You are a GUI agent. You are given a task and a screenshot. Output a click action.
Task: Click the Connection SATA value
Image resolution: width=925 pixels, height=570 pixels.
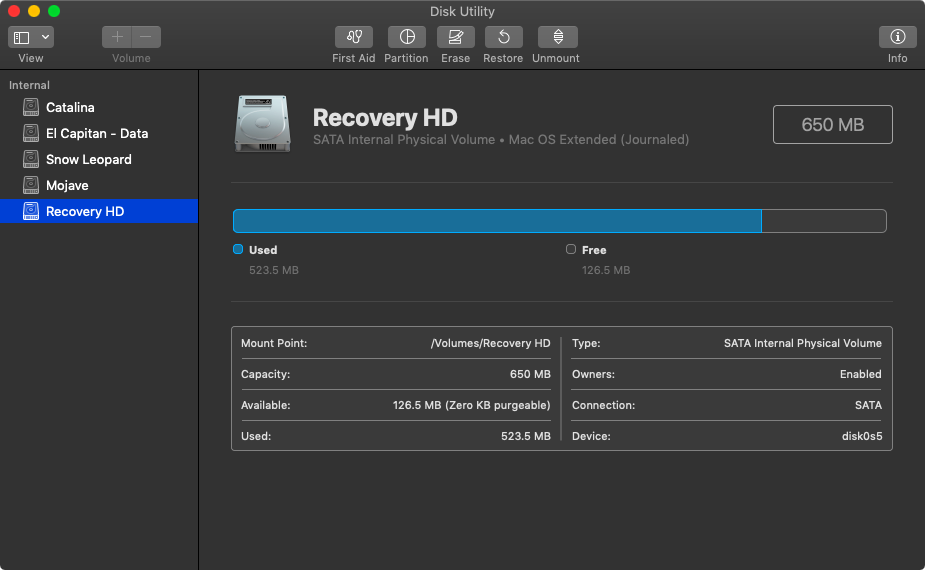(x=868, y=405)
